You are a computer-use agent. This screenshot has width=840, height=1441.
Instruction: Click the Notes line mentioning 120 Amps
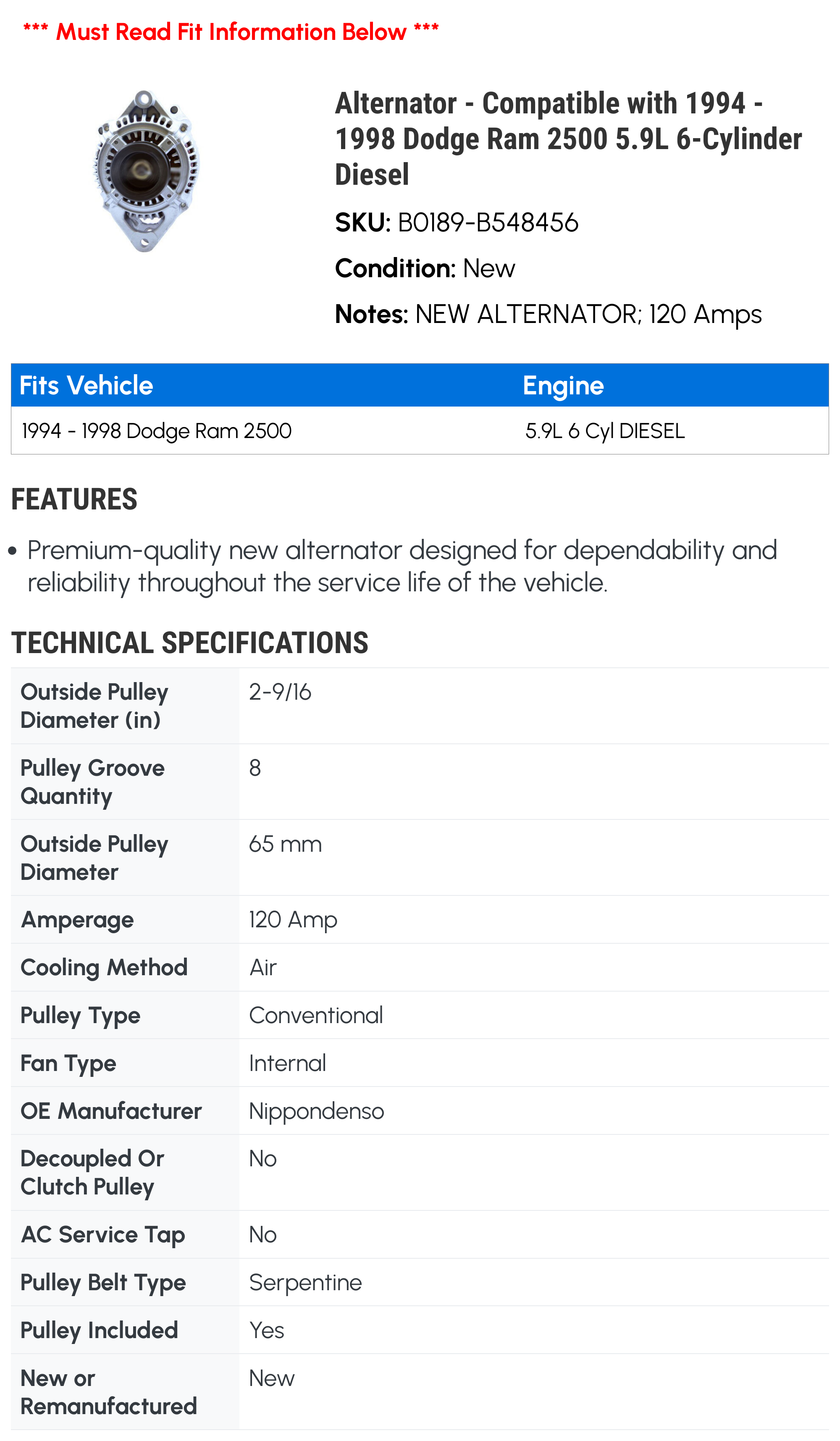548,314
